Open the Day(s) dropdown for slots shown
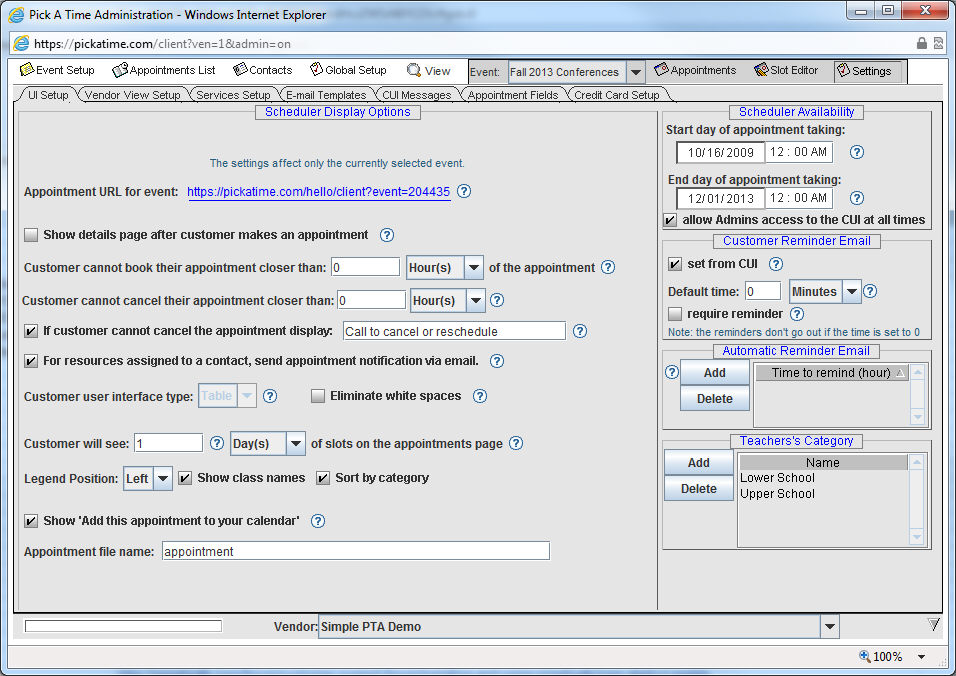 295,443
